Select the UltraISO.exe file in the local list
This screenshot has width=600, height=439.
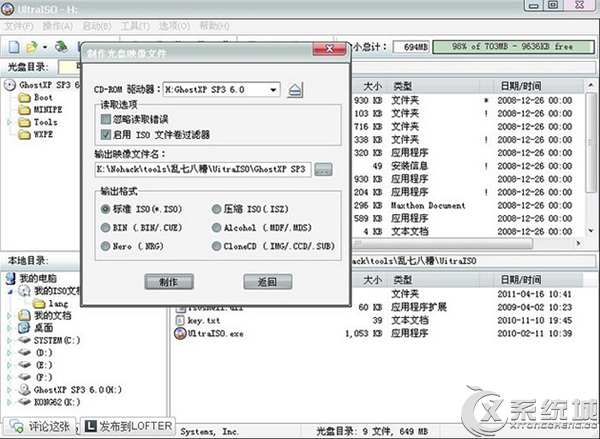209,333
